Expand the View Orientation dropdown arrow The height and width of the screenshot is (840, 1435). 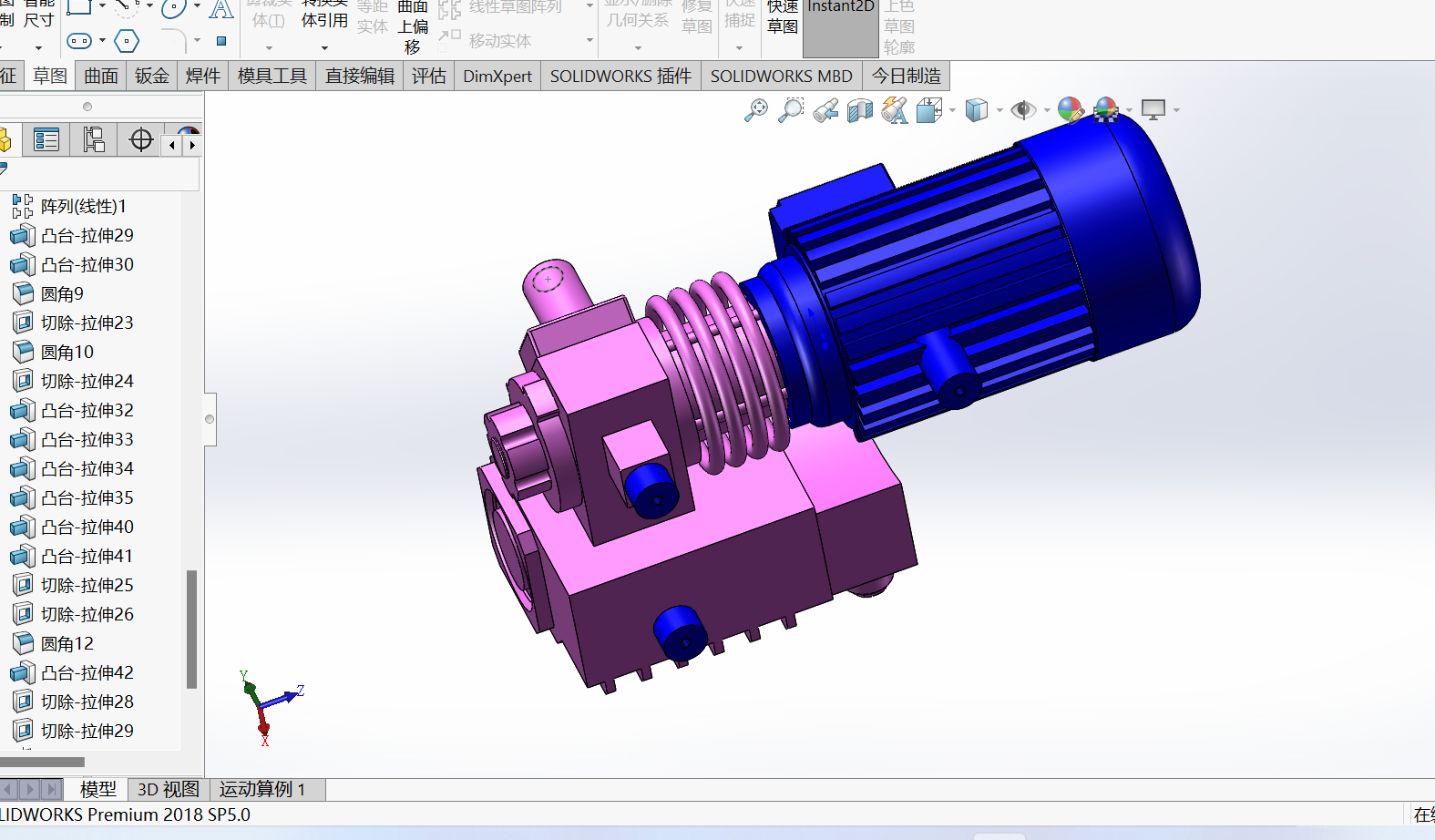coord(953,110)
